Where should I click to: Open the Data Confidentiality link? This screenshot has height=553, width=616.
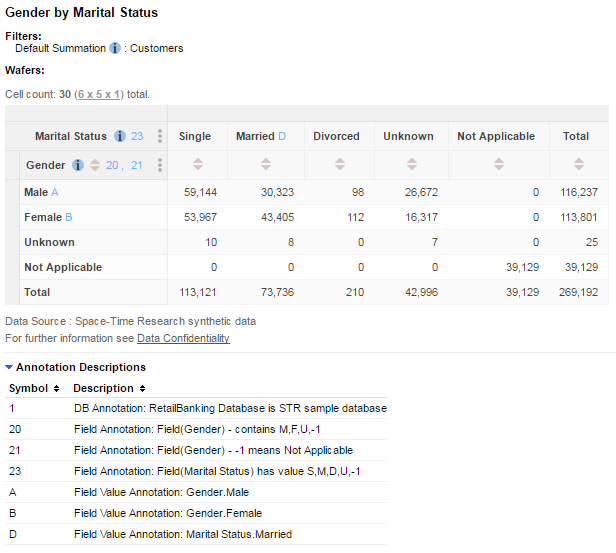coord(183,338)
